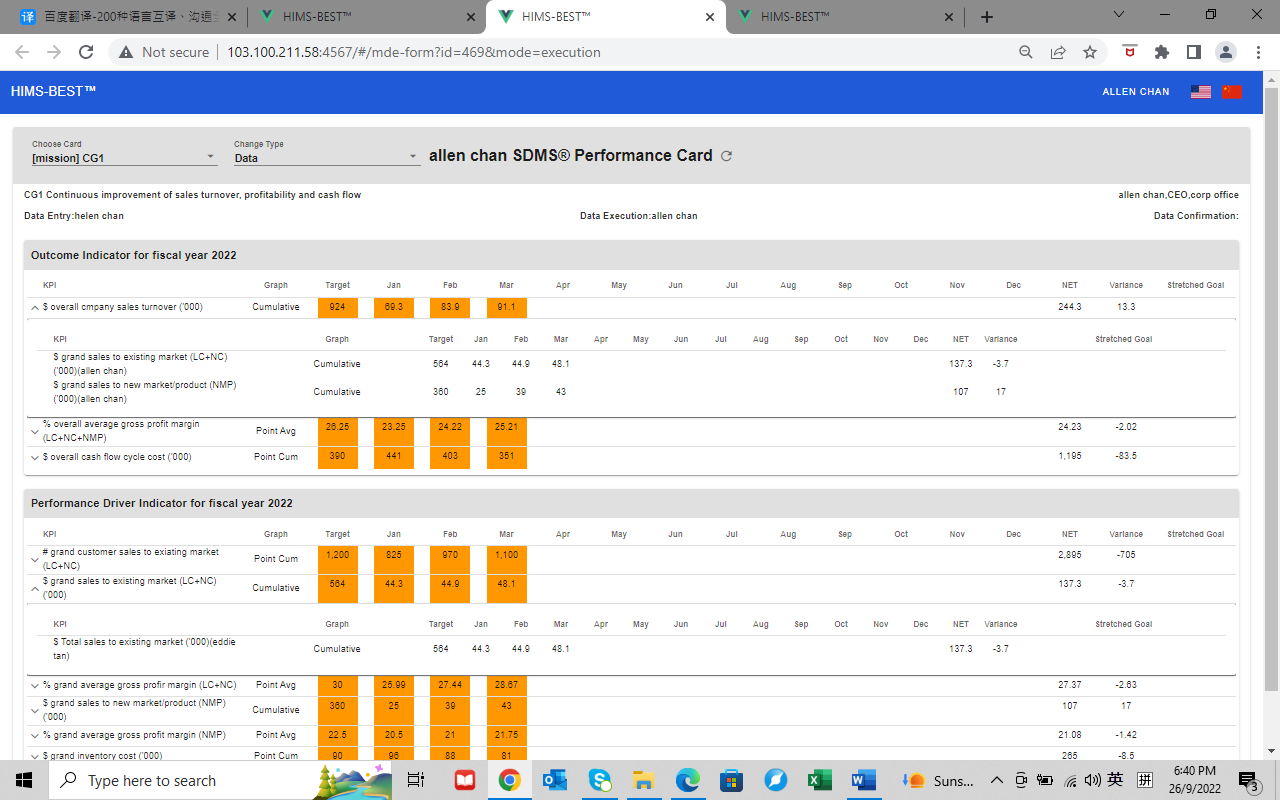Image resolution: width=1280 pixels, height=800 pixels.
Task: Click the zoom magnifier icon in address bar
Action: tap(1026, 52)
